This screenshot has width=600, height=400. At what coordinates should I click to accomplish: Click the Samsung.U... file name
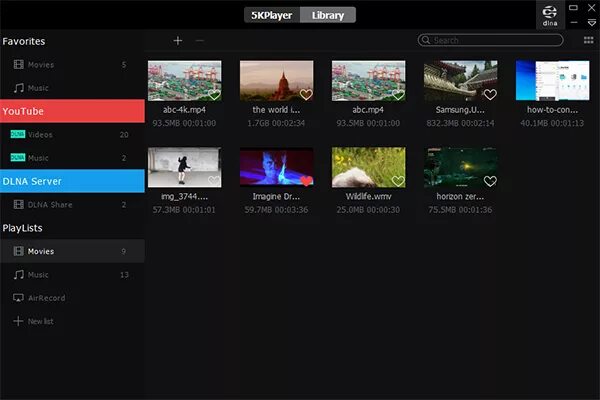tap(460, 110)
